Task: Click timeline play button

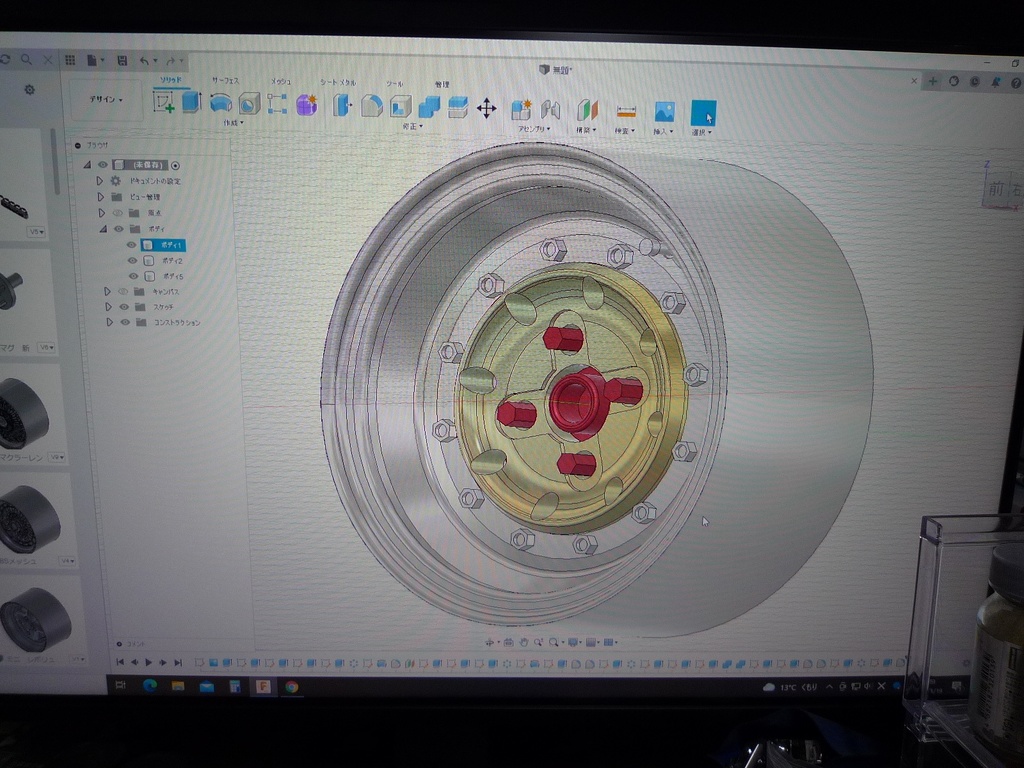Action: (149, 662)
